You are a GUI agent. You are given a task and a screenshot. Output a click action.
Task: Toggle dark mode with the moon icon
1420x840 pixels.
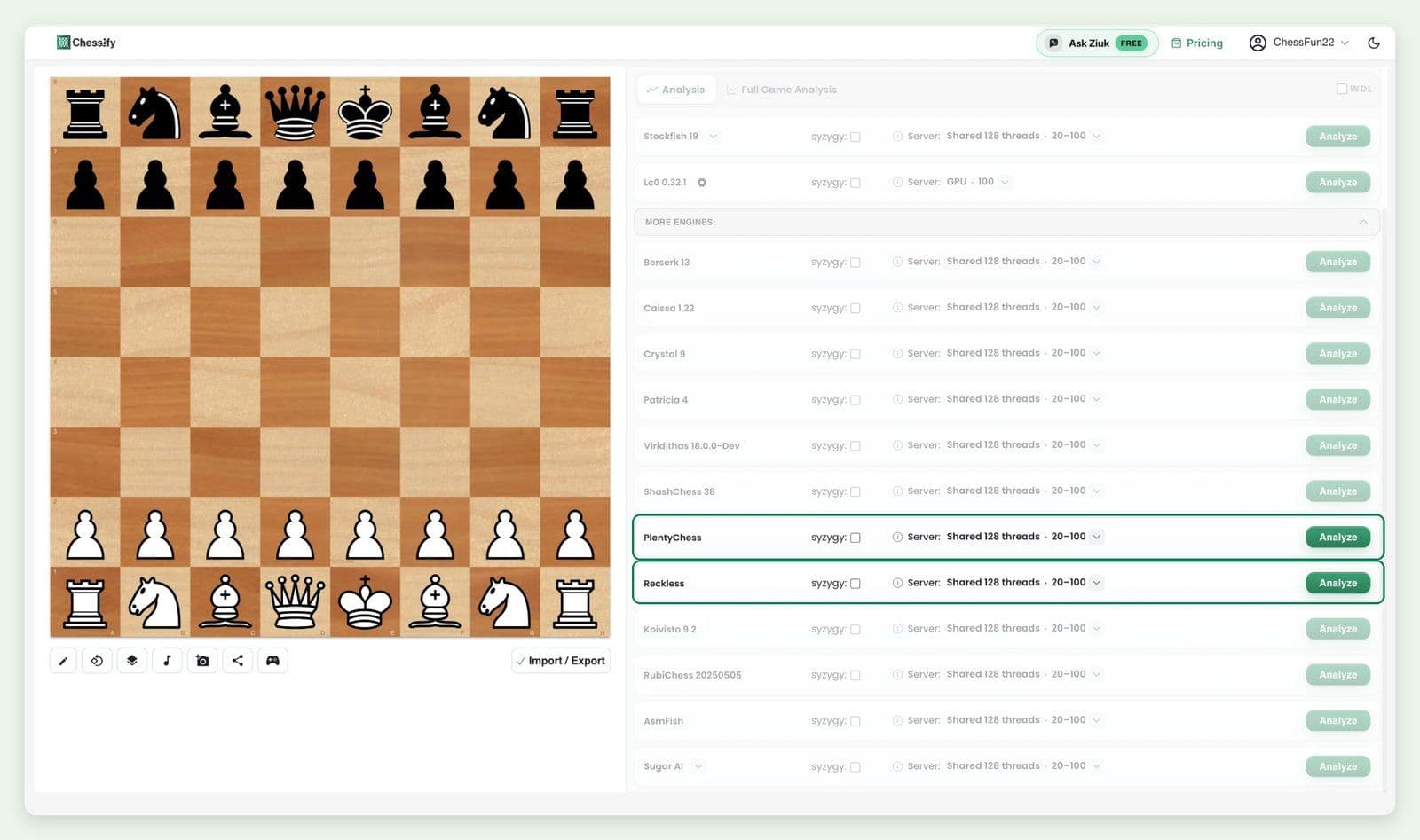1374,43
